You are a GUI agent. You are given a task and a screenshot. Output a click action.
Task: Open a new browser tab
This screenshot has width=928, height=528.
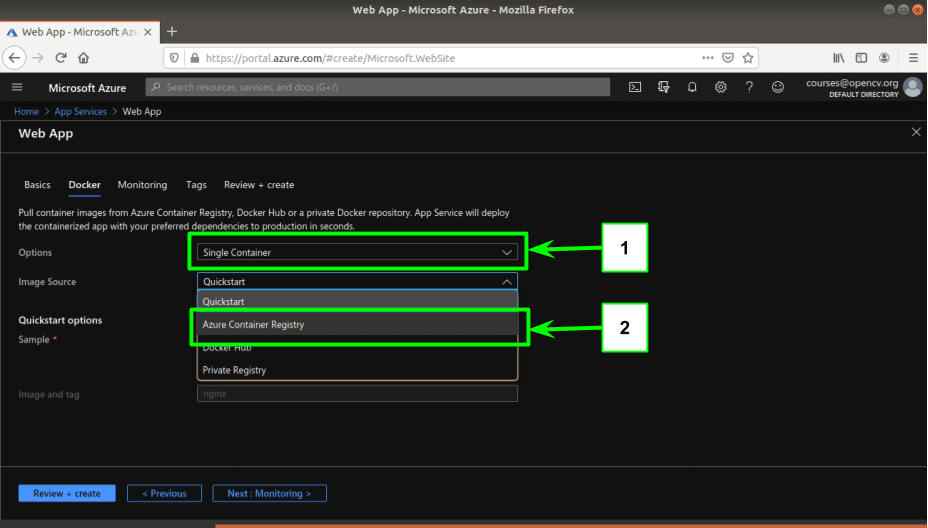(x=172, y=31)
